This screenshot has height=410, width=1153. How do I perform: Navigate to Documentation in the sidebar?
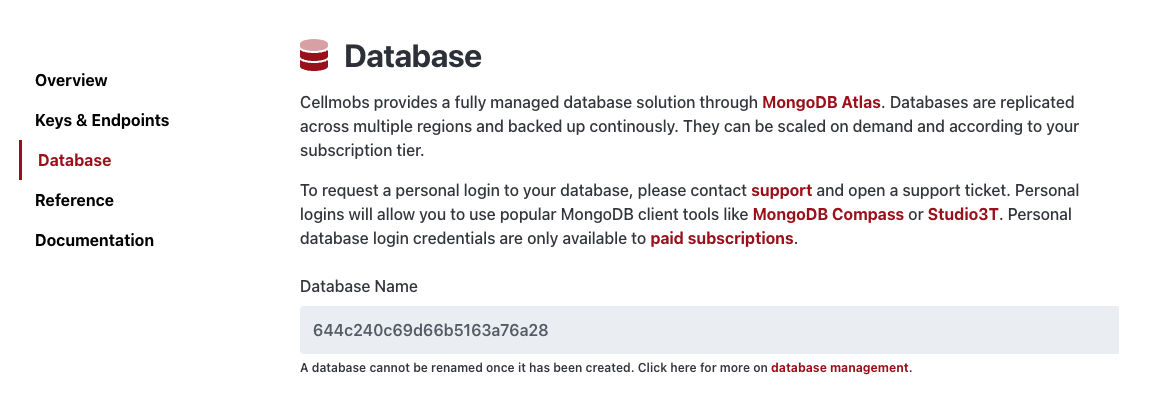94,240
